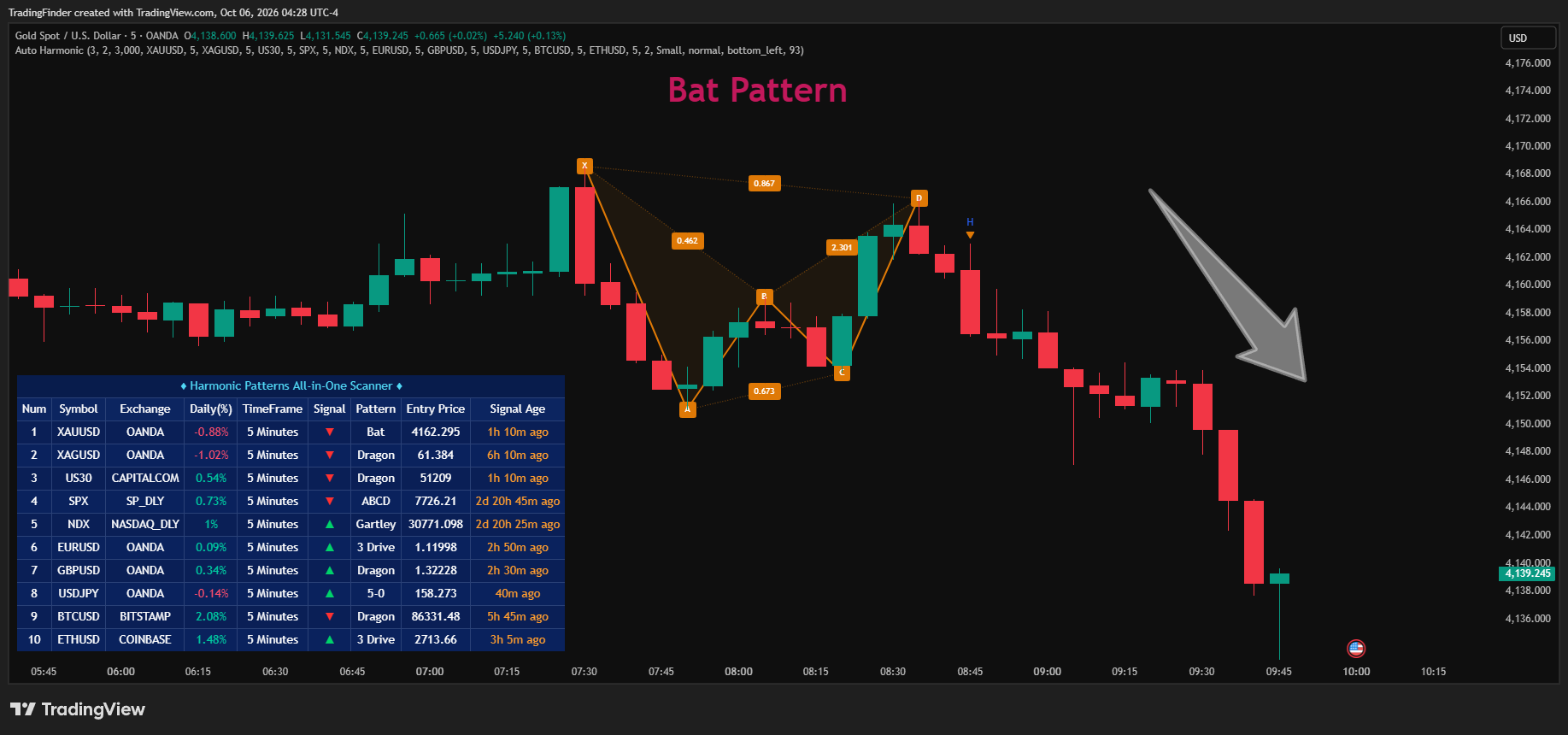Click the red down signal arrow in the XAUUSD row
This screenshot has width=1568, height=735.
(x=330, y=432)
